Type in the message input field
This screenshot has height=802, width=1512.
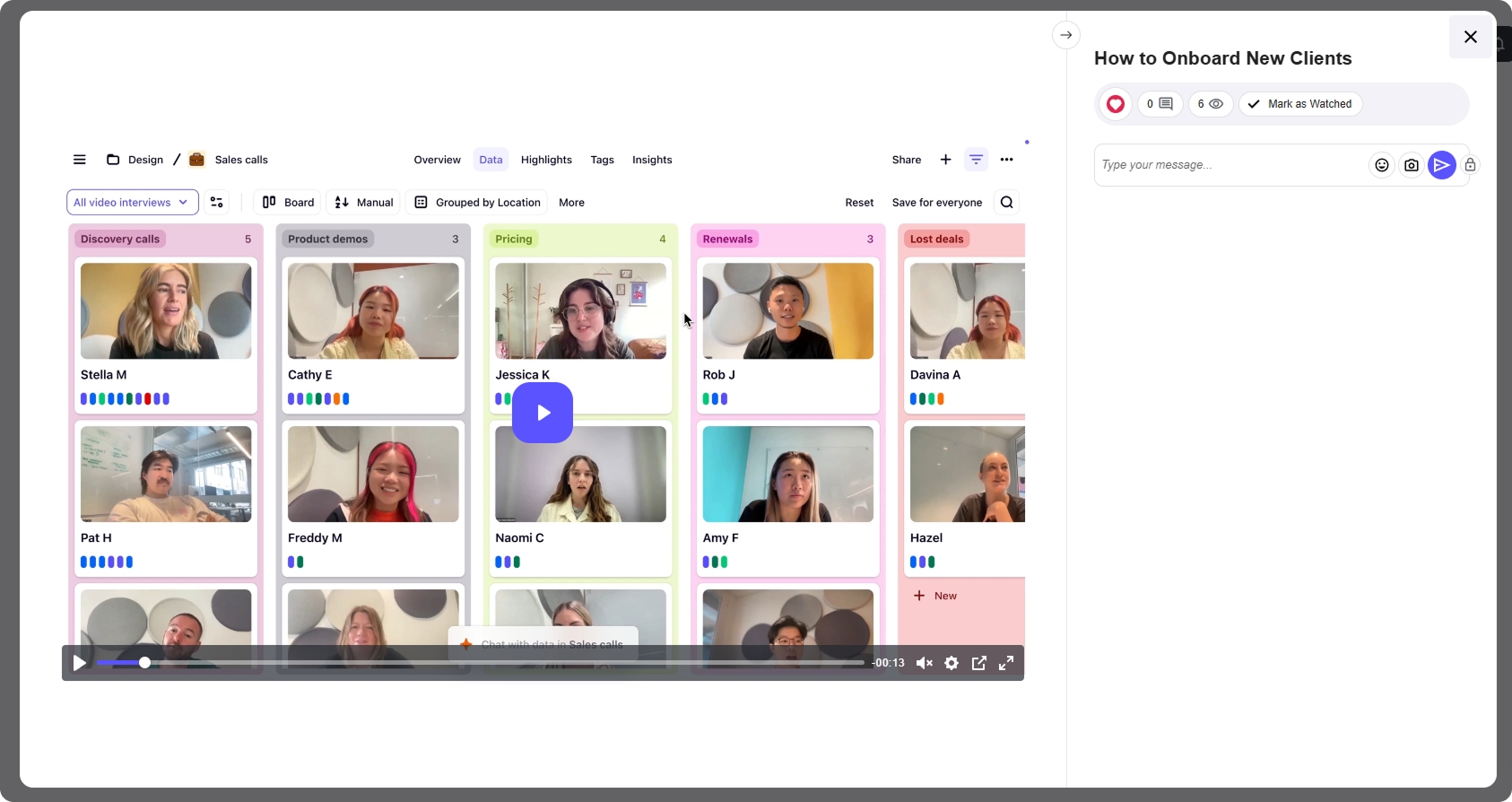(x=1229, y=165)
